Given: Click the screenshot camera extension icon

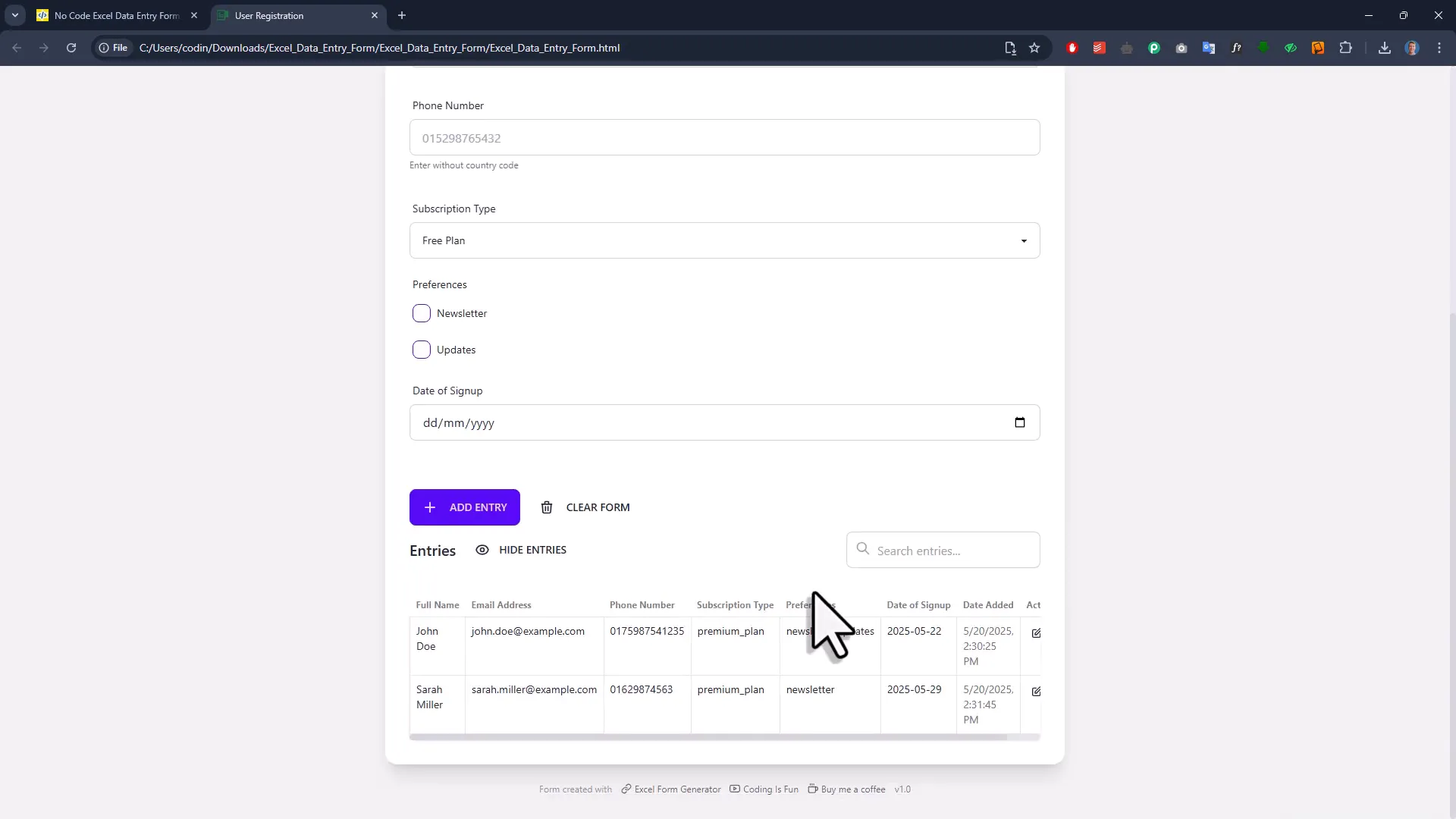Looking at the screenshot, I should tap(1181, 47).
